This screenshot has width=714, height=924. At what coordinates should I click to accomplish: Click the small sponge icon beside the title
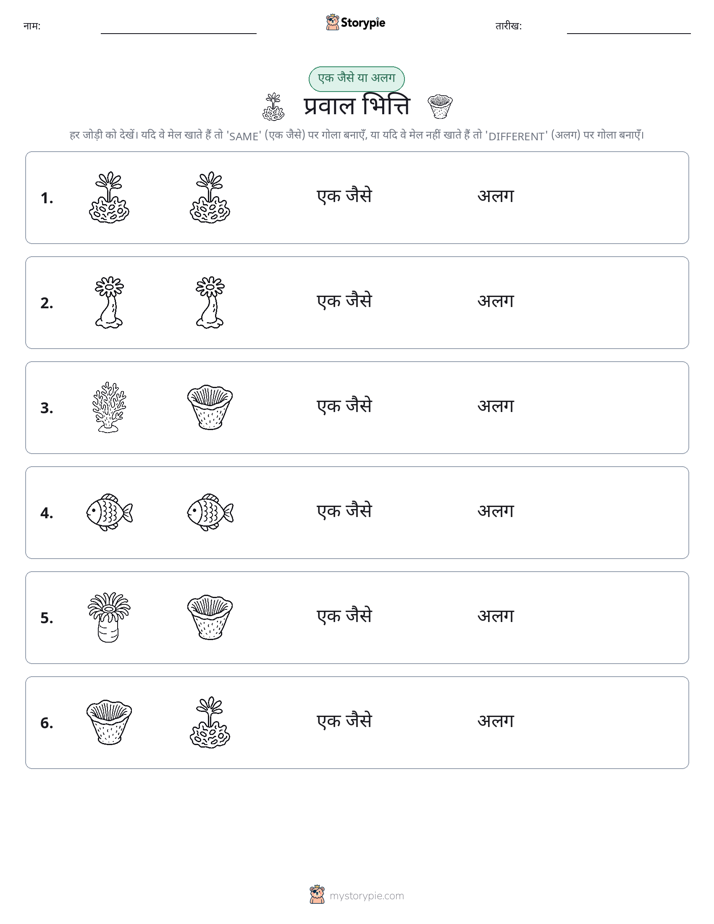(440, 107)
